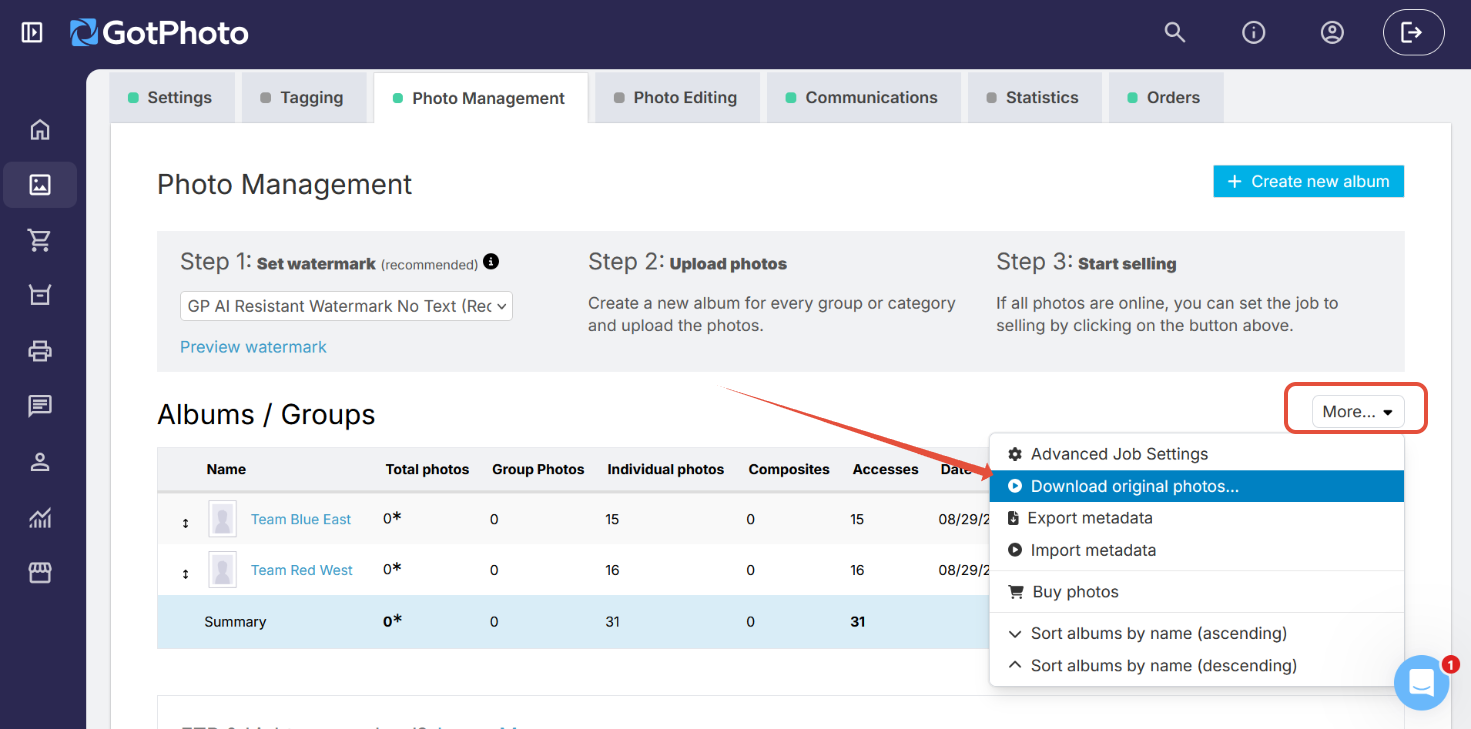Open the search icon in header
This screenshot has width=1471, height=729.
coord(1175,33)
